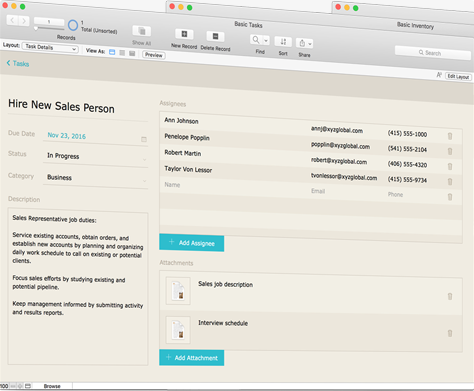Switch to Form view icon

112,52
